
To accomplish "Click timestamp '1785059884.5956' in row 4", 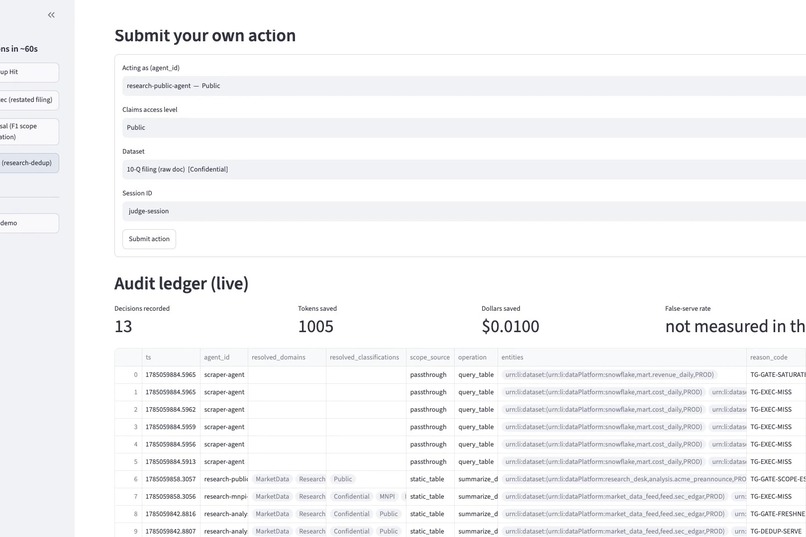I will (171, 445).
